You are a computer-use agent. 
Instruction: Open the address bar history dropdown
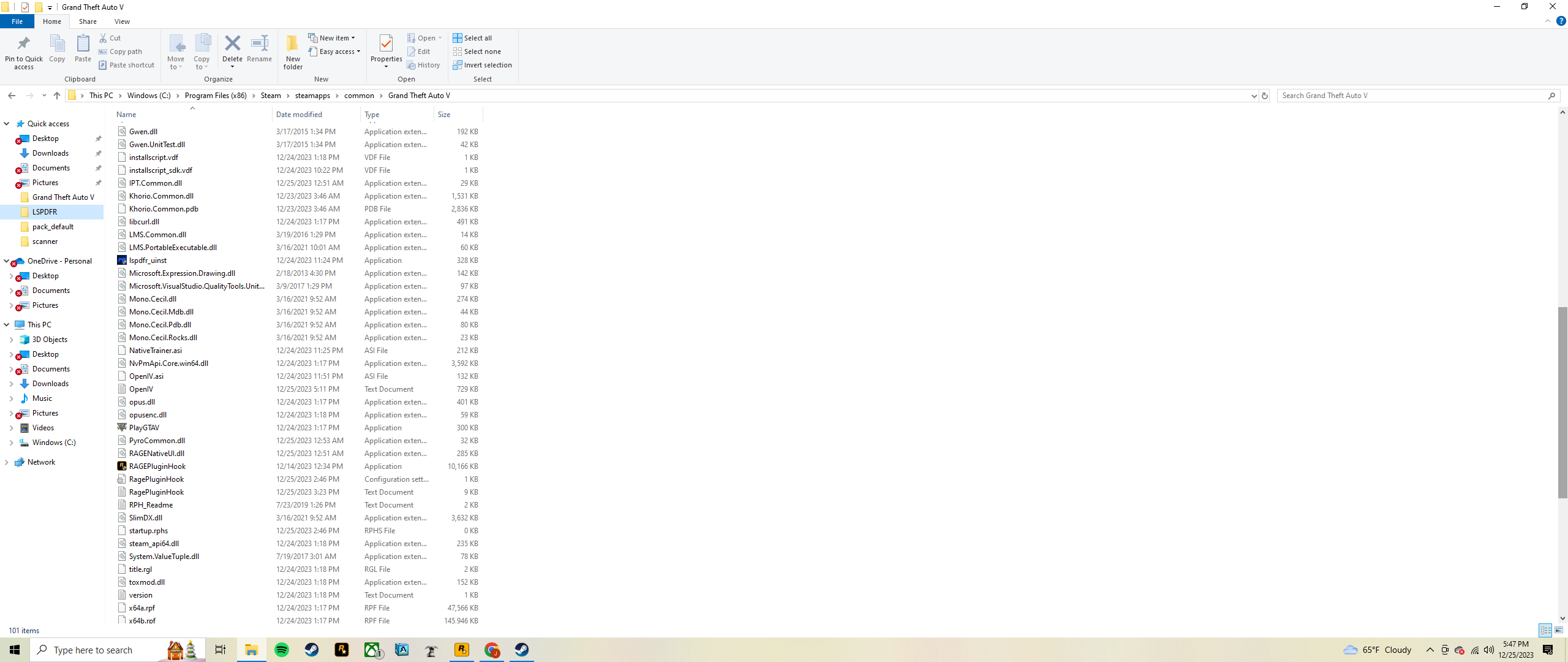tap(1253, 96)
